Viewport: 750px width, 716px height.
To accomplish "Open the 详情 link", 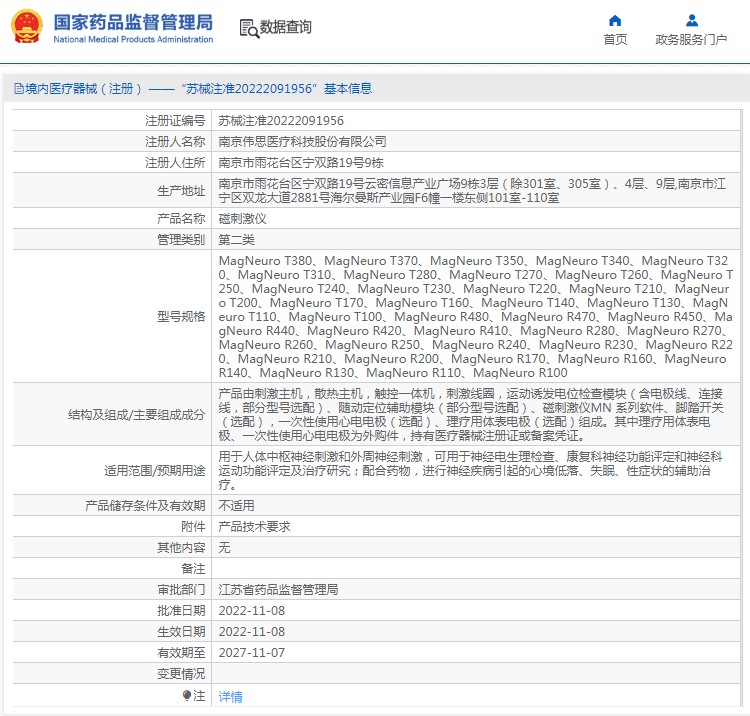I will point(231,697).
